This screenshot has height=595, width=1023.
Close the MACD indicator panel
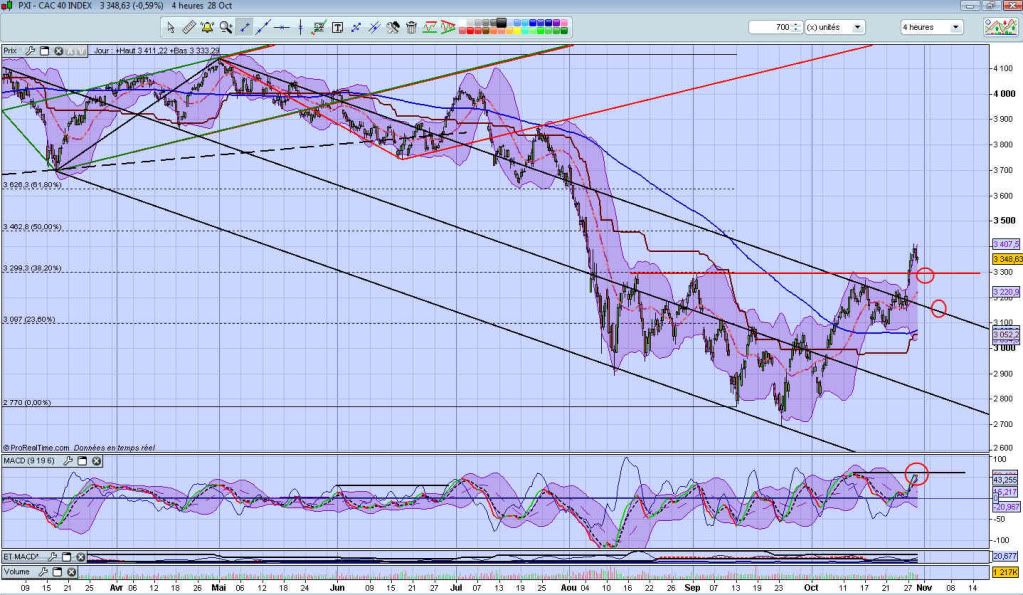96,461
